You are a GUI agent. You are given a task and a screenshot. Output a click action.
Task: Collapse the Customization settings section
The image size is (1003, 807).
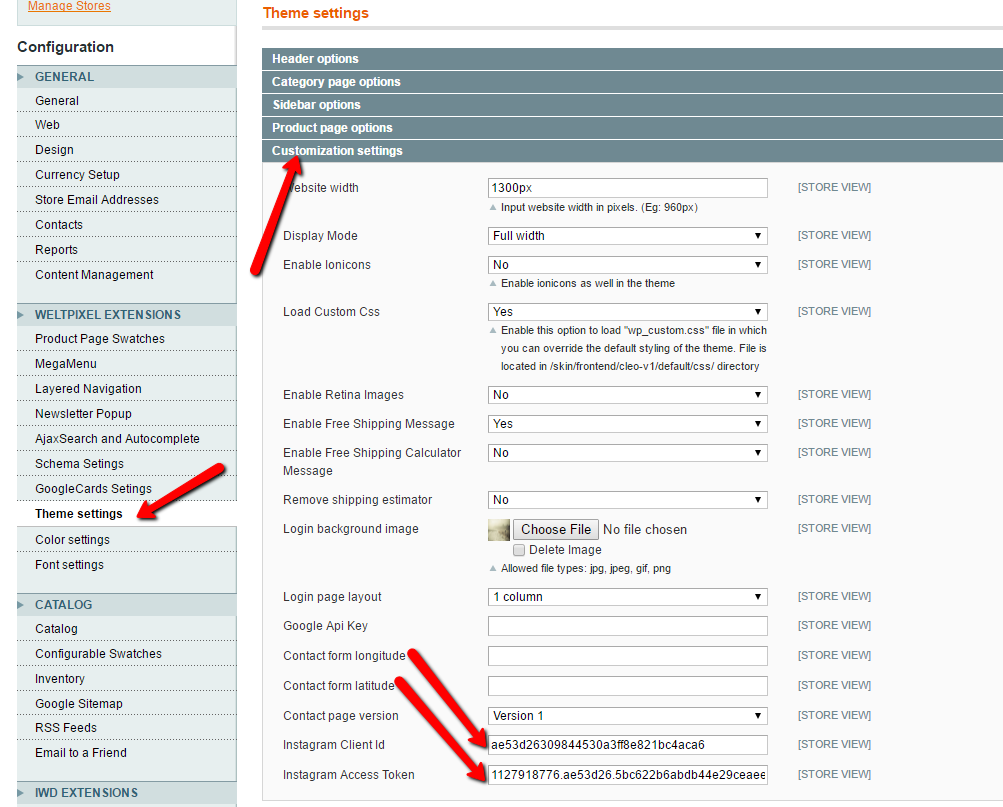(x=337, y=151)
